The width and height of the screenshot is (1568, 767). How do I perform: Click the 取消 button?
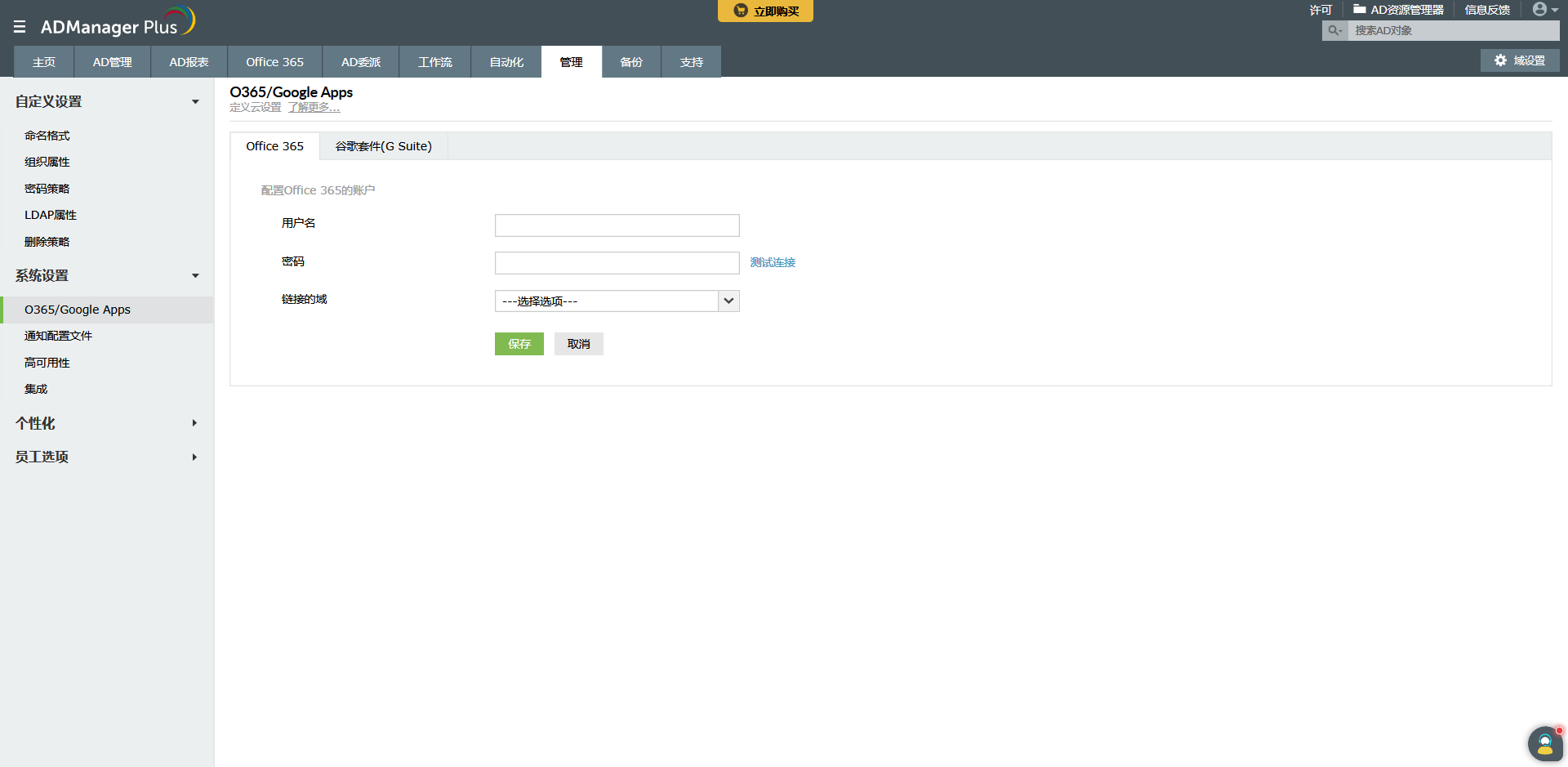point(579,344)
